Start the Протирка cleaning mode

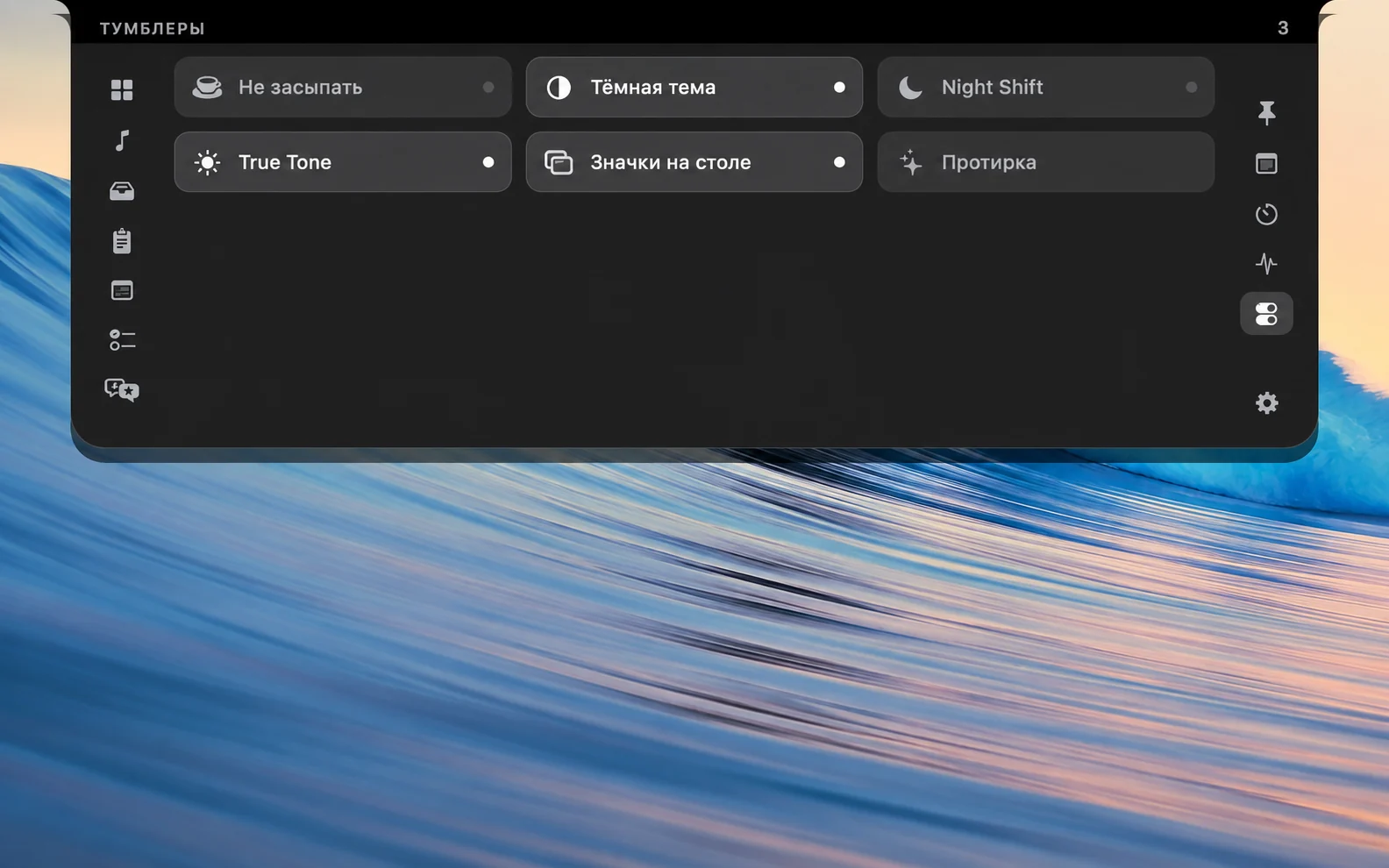click(x=1046, y=162)
